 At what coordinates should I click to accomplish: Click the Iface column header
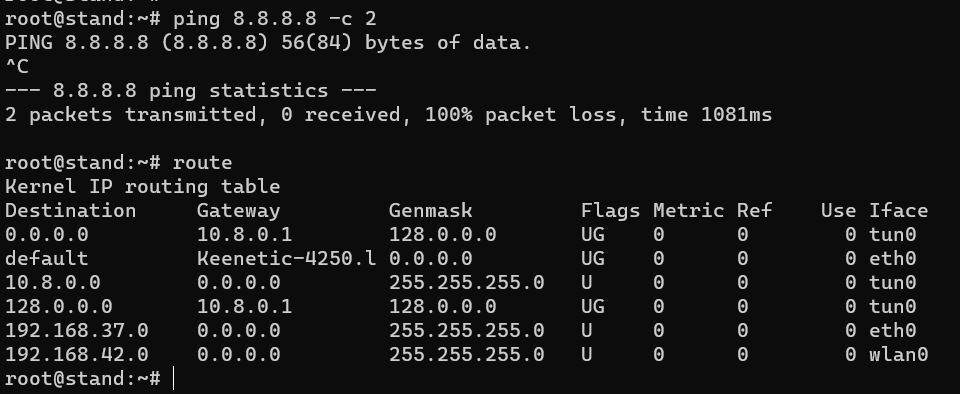coord(898,210)
